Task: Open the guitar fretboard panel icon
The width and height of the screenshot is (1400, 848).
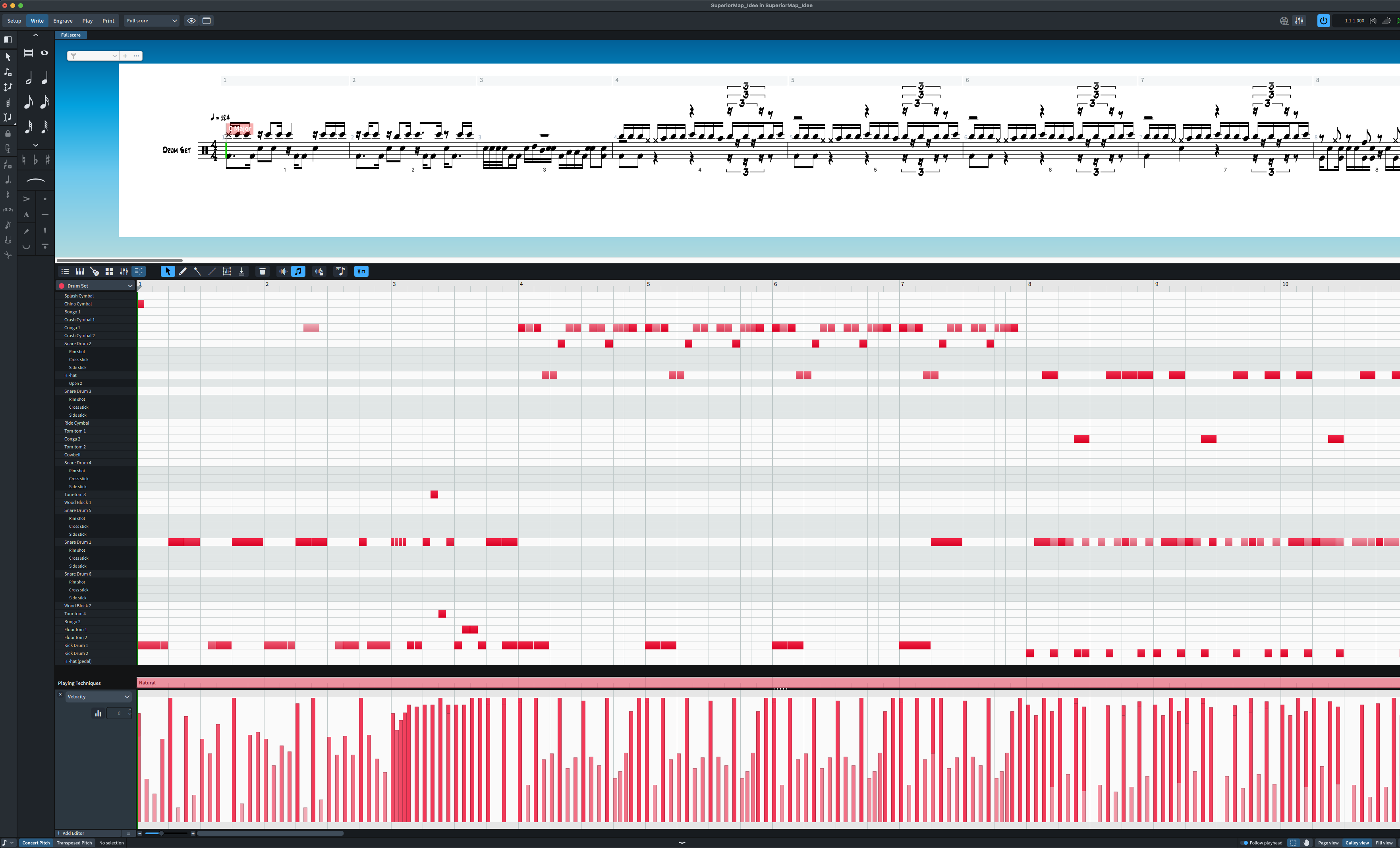Action: coord(94,272)
